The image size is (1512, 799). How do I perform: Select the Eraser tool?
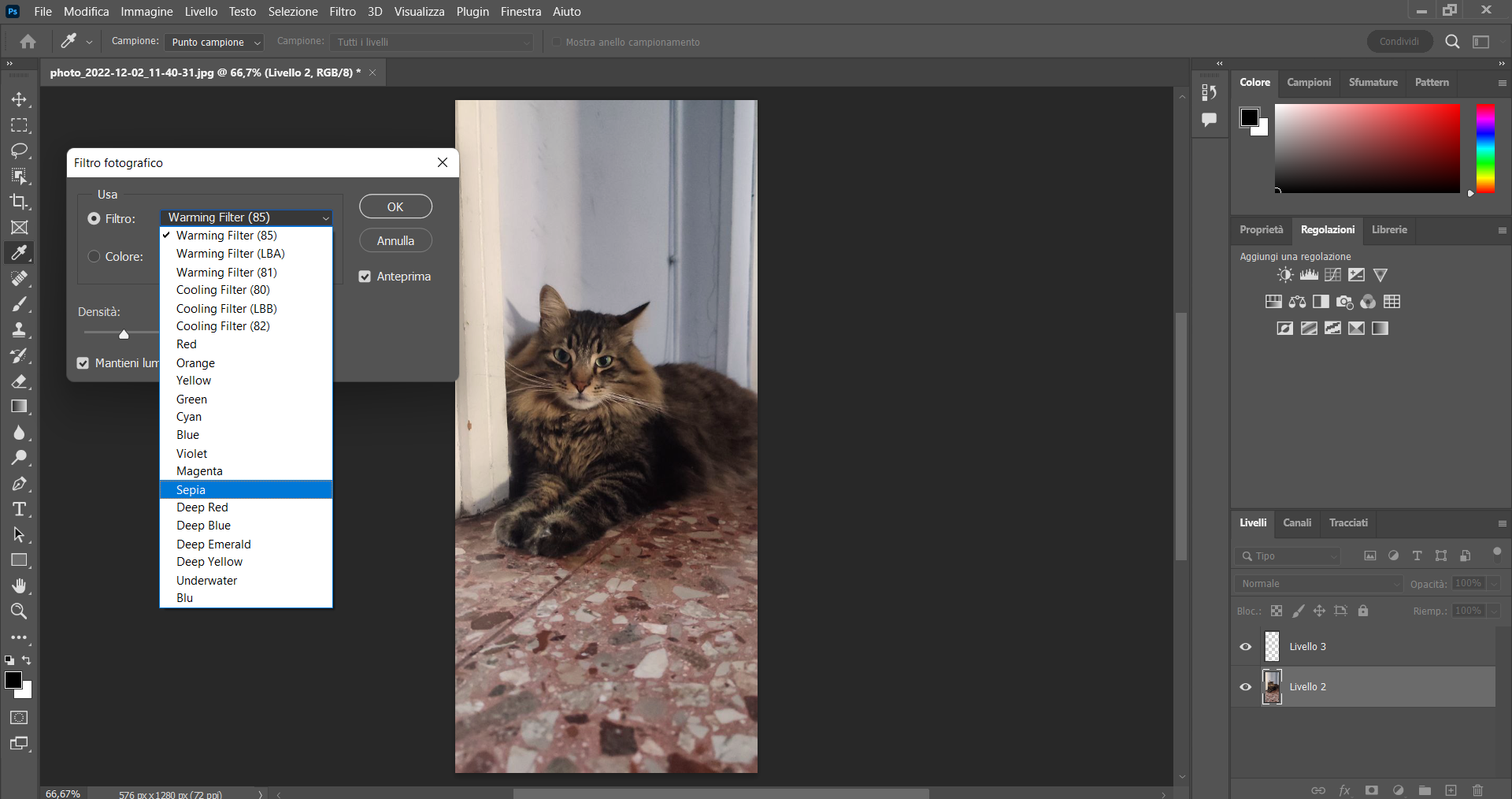point(19,381)
